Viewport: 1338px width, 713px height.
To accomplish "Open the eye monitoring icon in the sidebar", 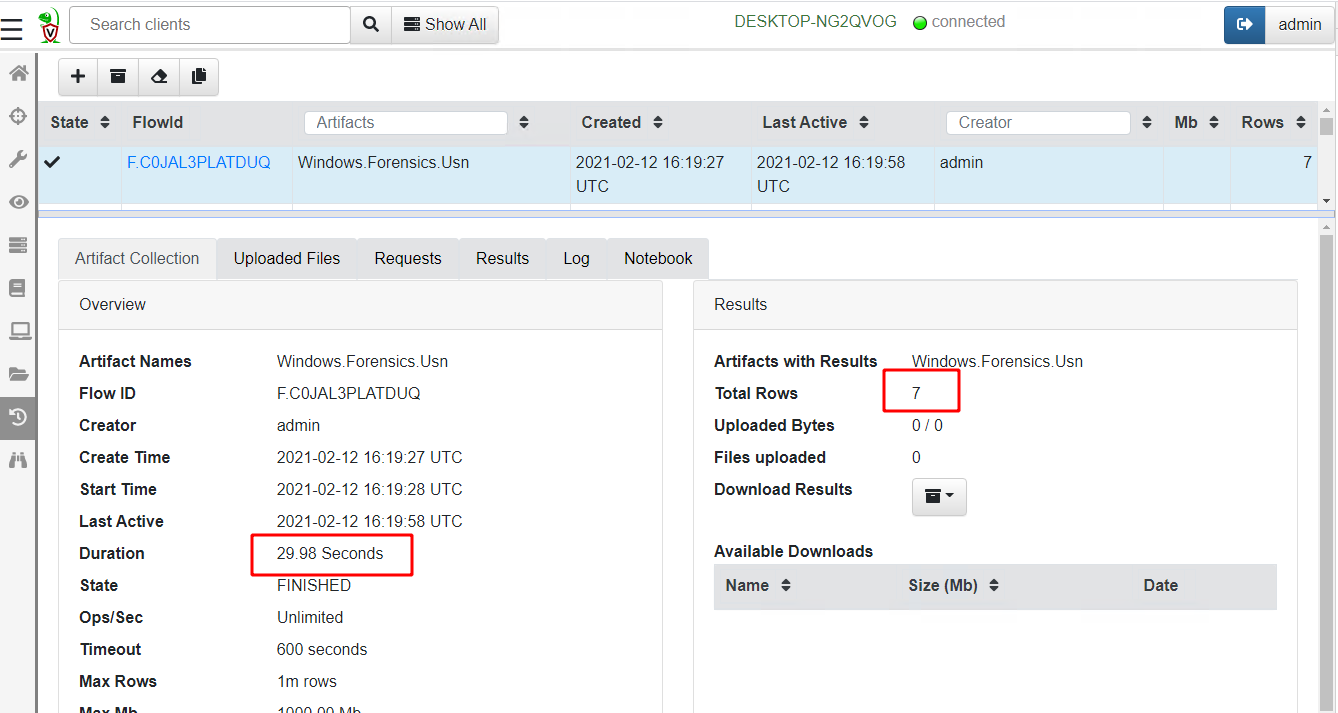I will pyautogui.click(x=18, y=202).
